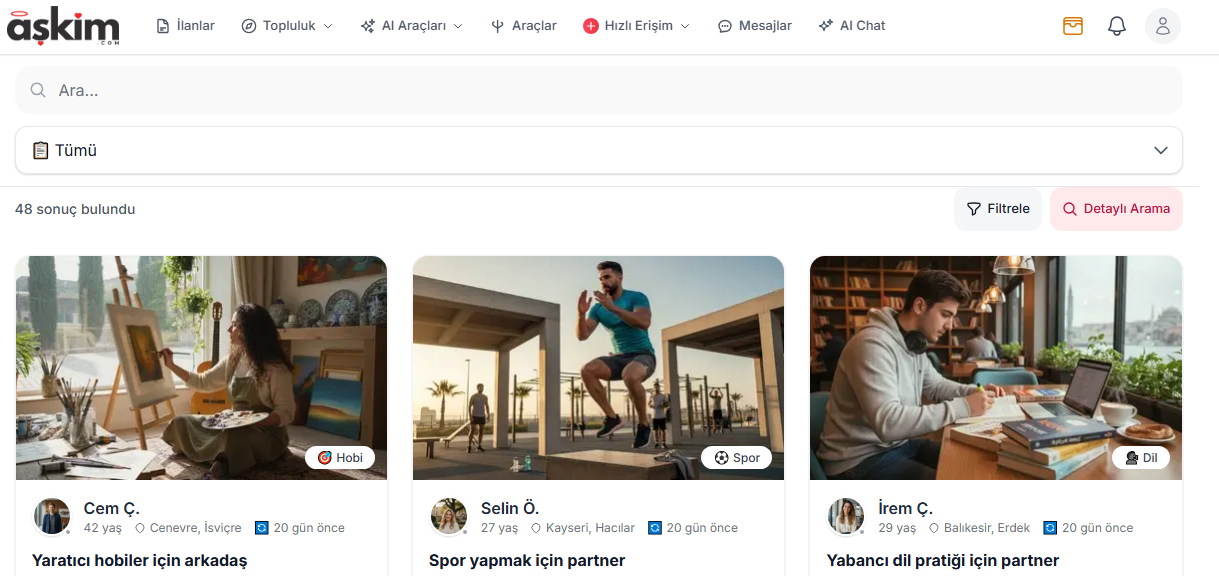The image size is (1219, 576).
Task: Click the Detaylı Arama button
Action: [x=1116, y=209]
